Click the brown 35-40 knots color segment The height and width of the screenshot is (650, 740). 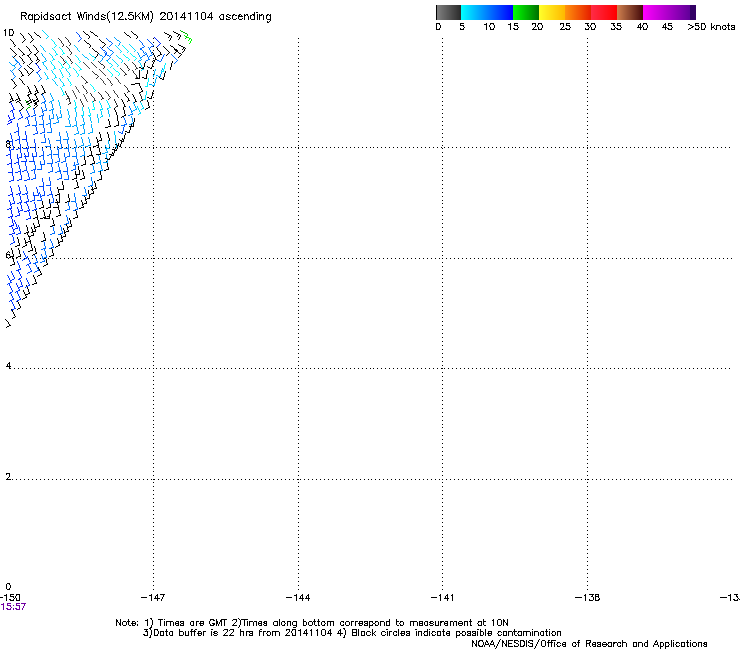[x=630, y=12]
